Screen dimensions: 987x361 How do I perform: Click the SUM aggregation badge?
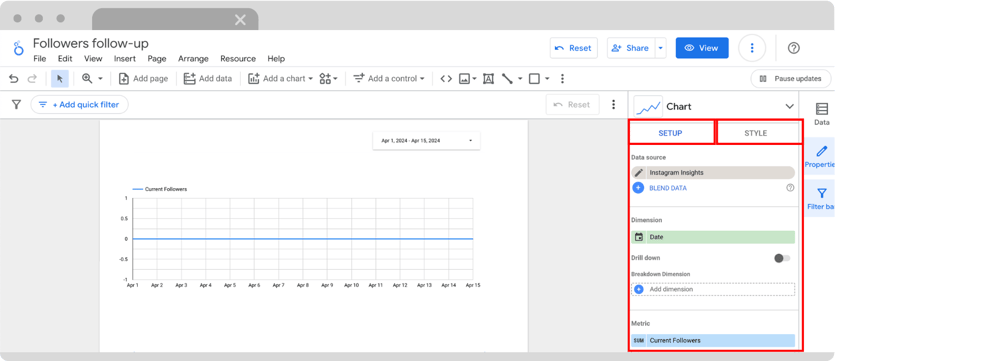[638, 340]
